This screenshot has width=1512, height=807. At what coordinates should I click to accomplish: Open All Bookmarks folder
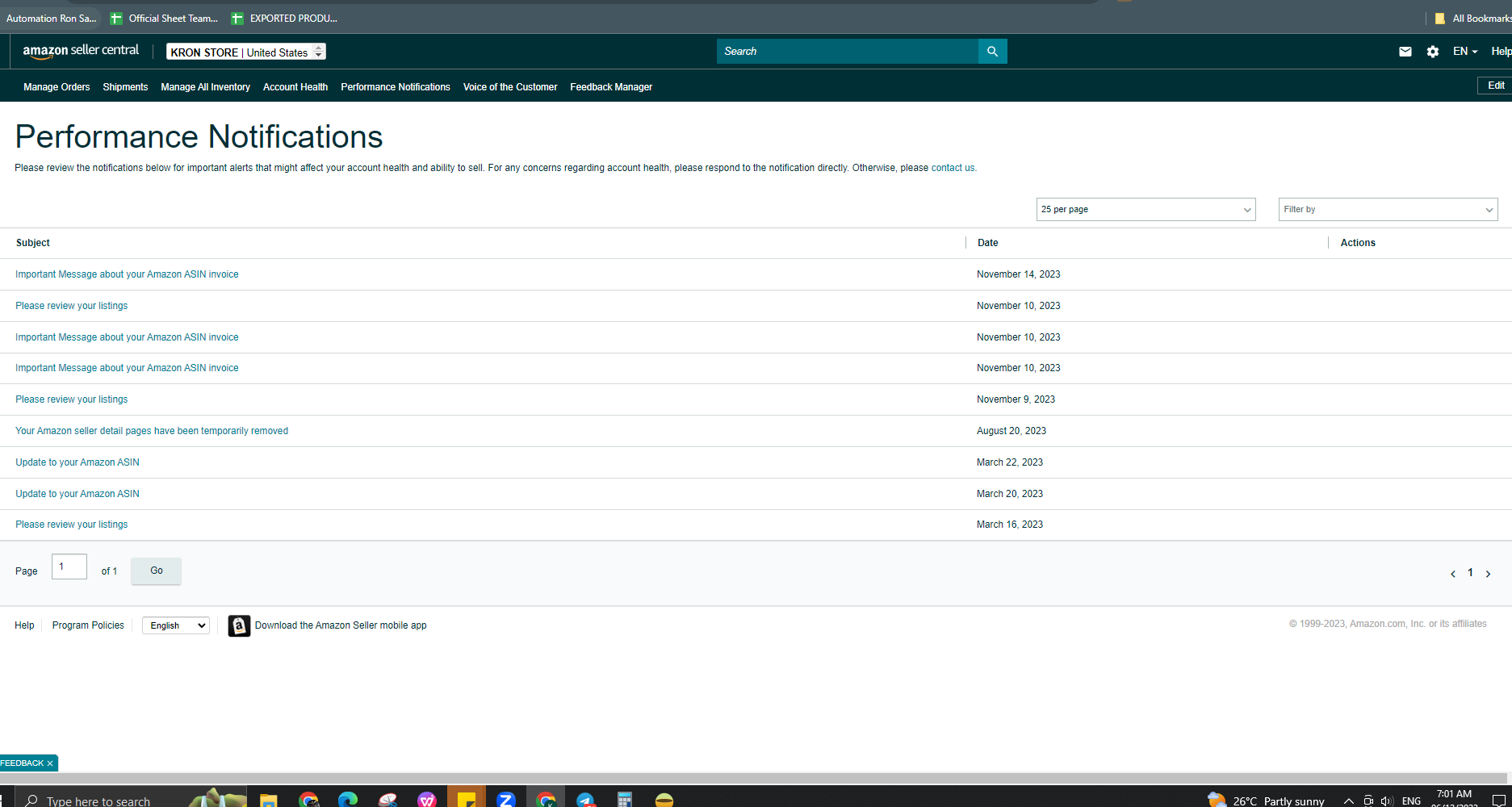point(1472,18)
